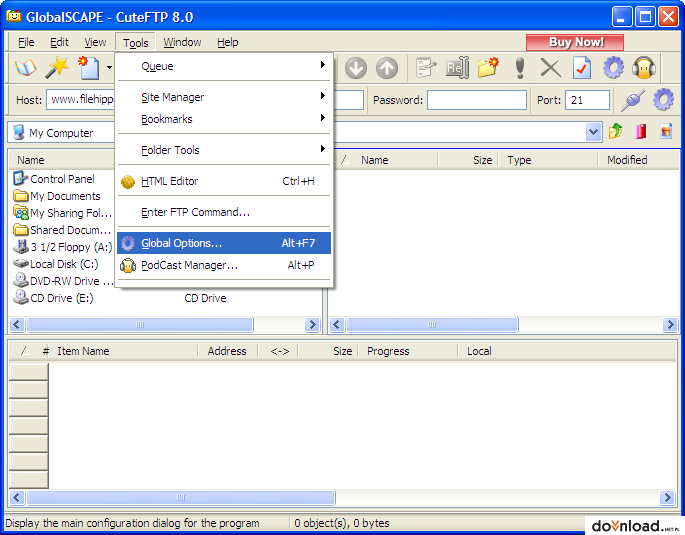This screenshot has width=685, height=535.
Task: Select Global Options menu entry
Action: (223, 243)
